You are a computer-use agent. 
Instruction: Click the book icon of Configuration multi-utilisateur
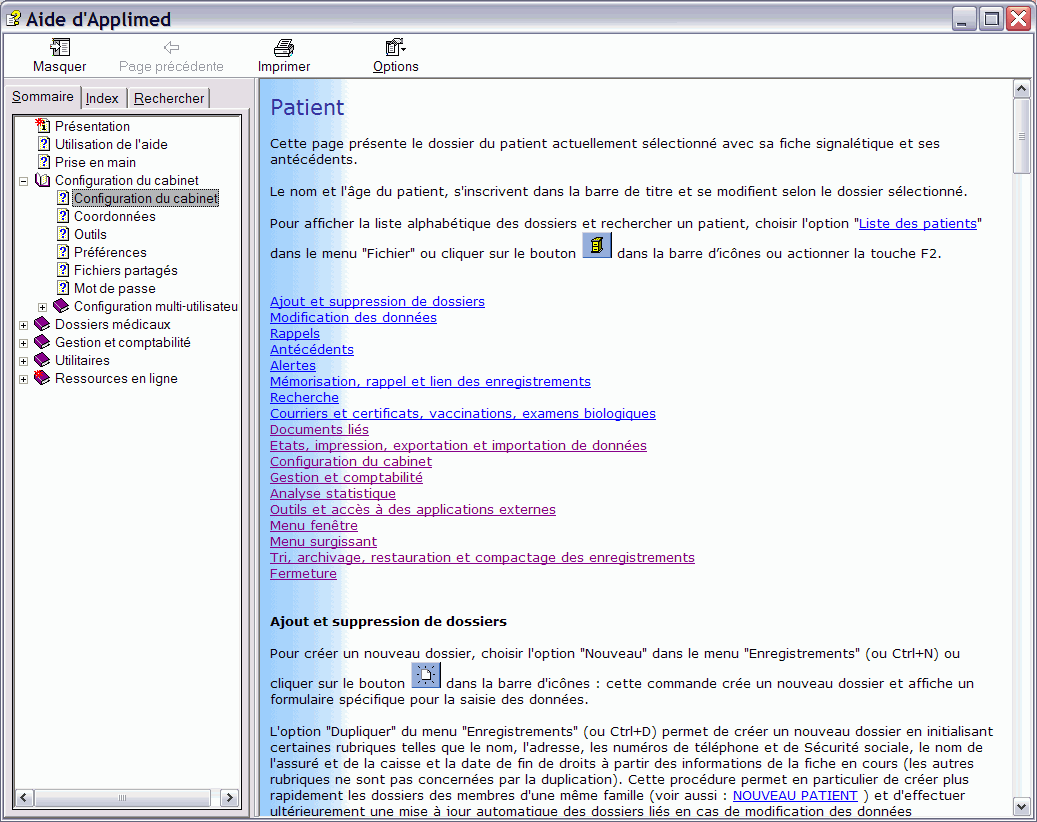(x=62, y=306)
